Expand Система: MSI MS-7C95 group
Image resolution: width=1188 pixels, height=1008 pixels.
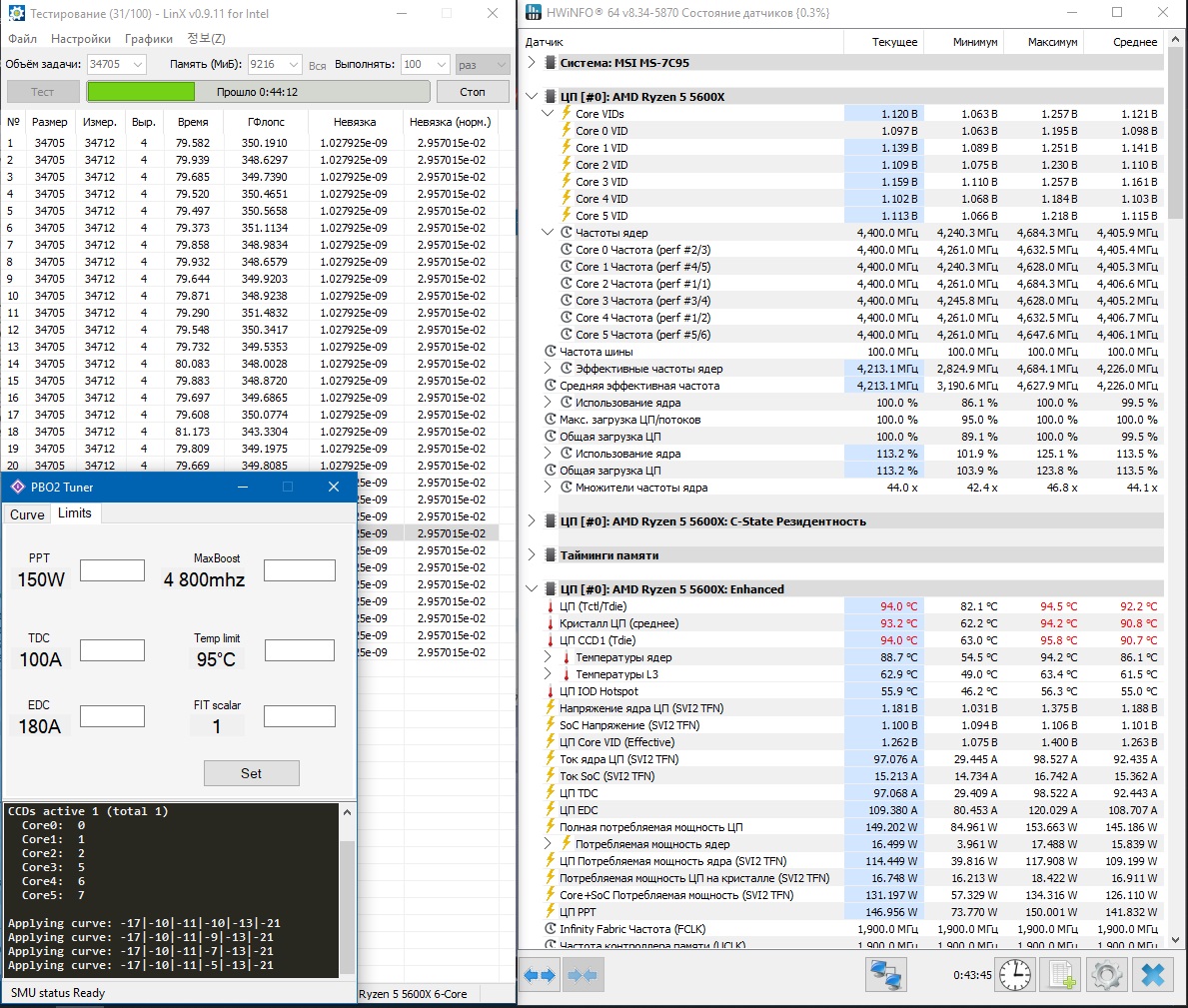tap(532, 62)
